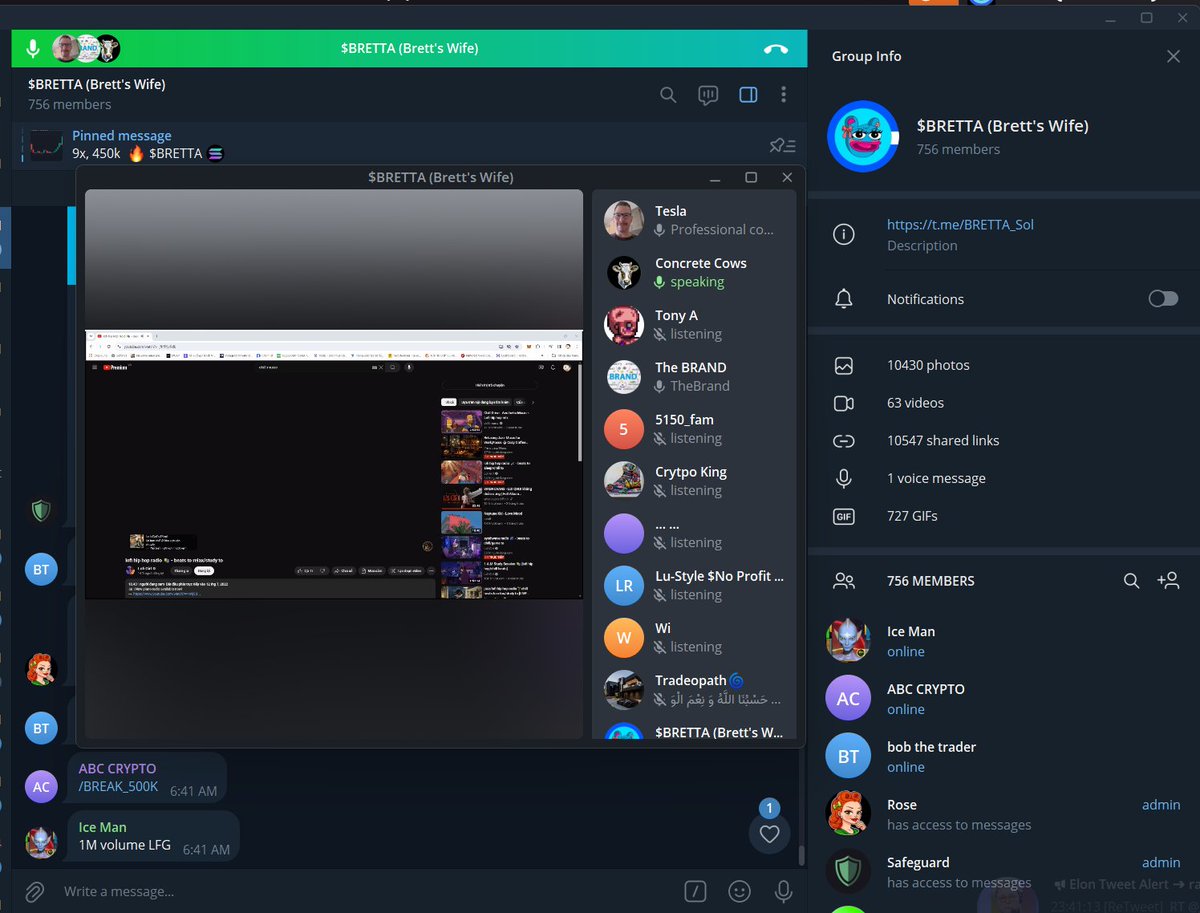Click the $BRETTA group avatar in Group Info
Viewport: 1200px width, 913px height.
(863, 136)
